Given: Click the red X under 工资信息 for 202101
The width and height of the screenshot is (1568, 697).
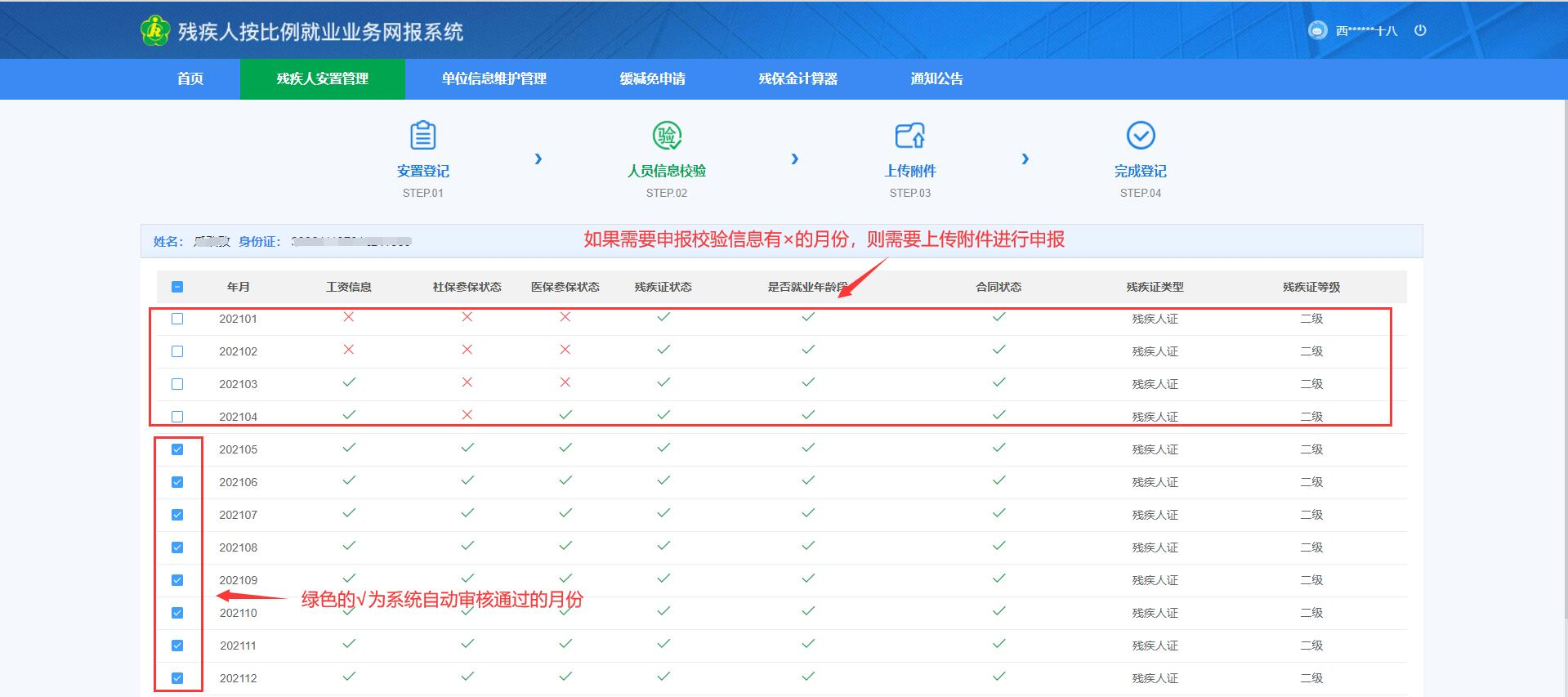Looking at the screenshot, I should tap(349, 317).
